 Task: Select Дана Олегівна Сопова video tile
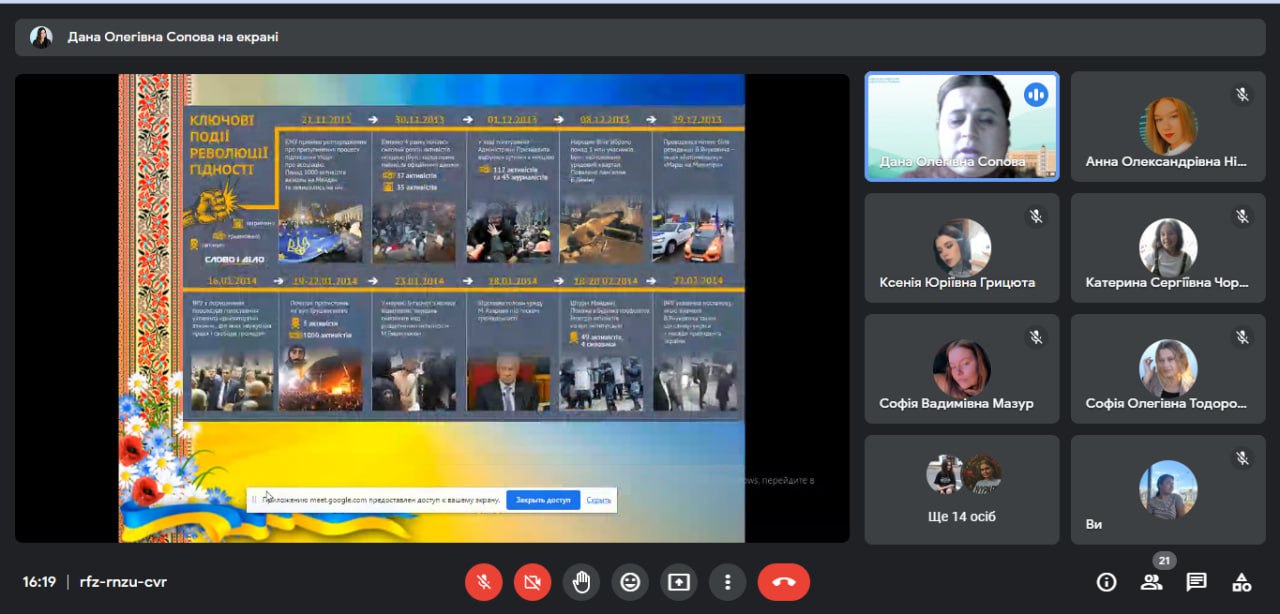tap(961, 126)
